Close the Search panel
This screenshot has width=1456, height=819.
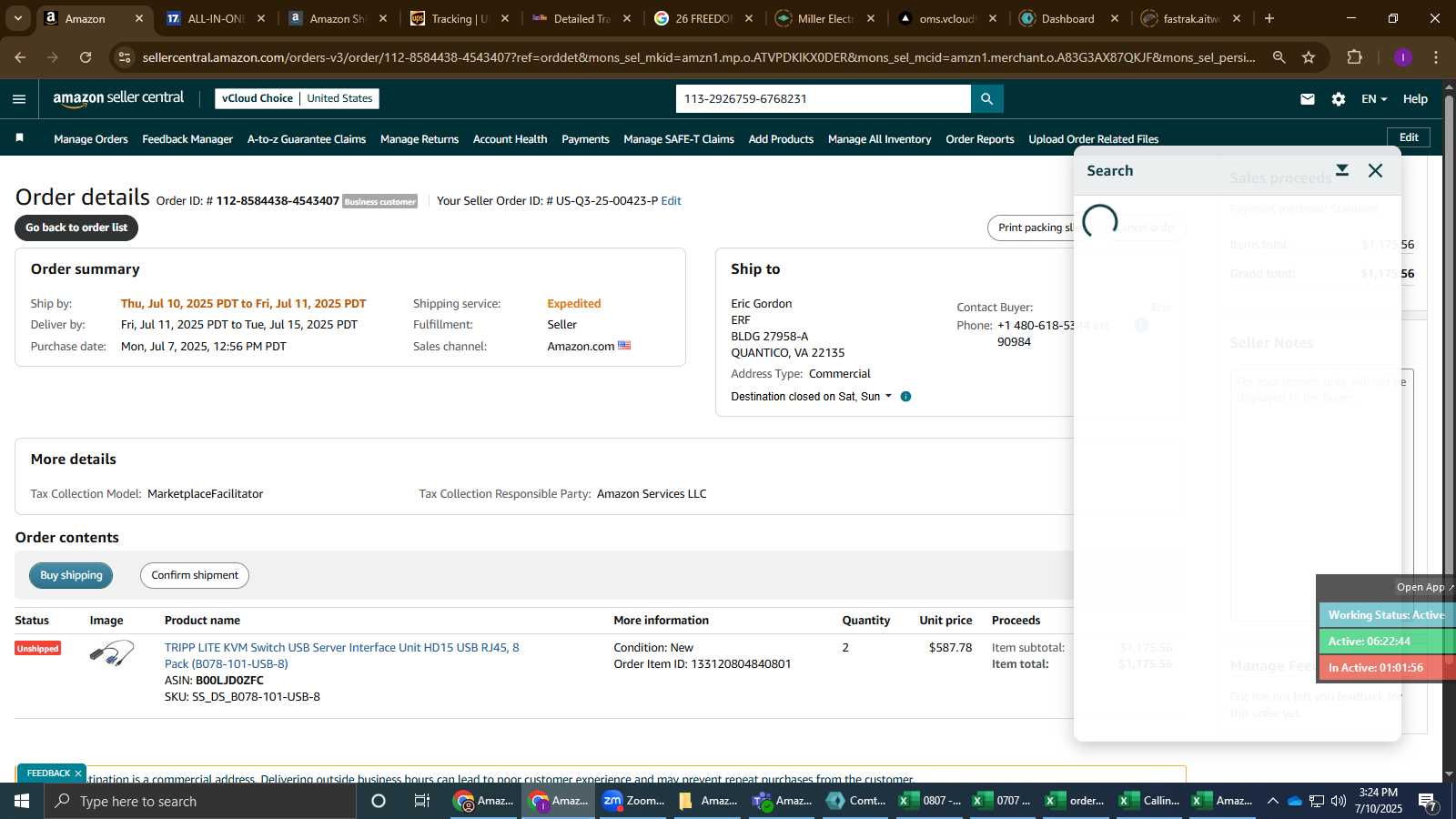pyautogui.click(x=1376, y=170)
